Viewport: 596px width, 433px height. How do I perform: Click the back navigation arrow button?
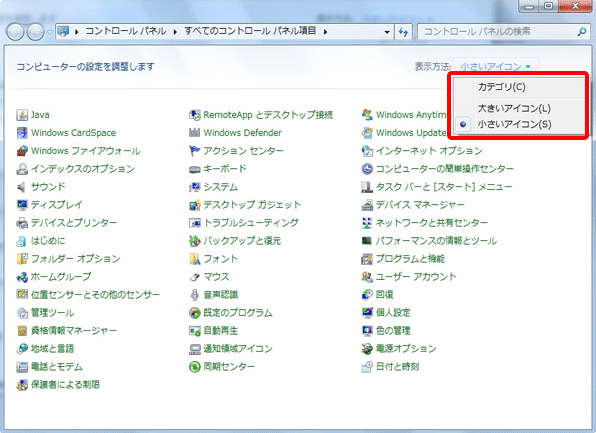[15, 32]
